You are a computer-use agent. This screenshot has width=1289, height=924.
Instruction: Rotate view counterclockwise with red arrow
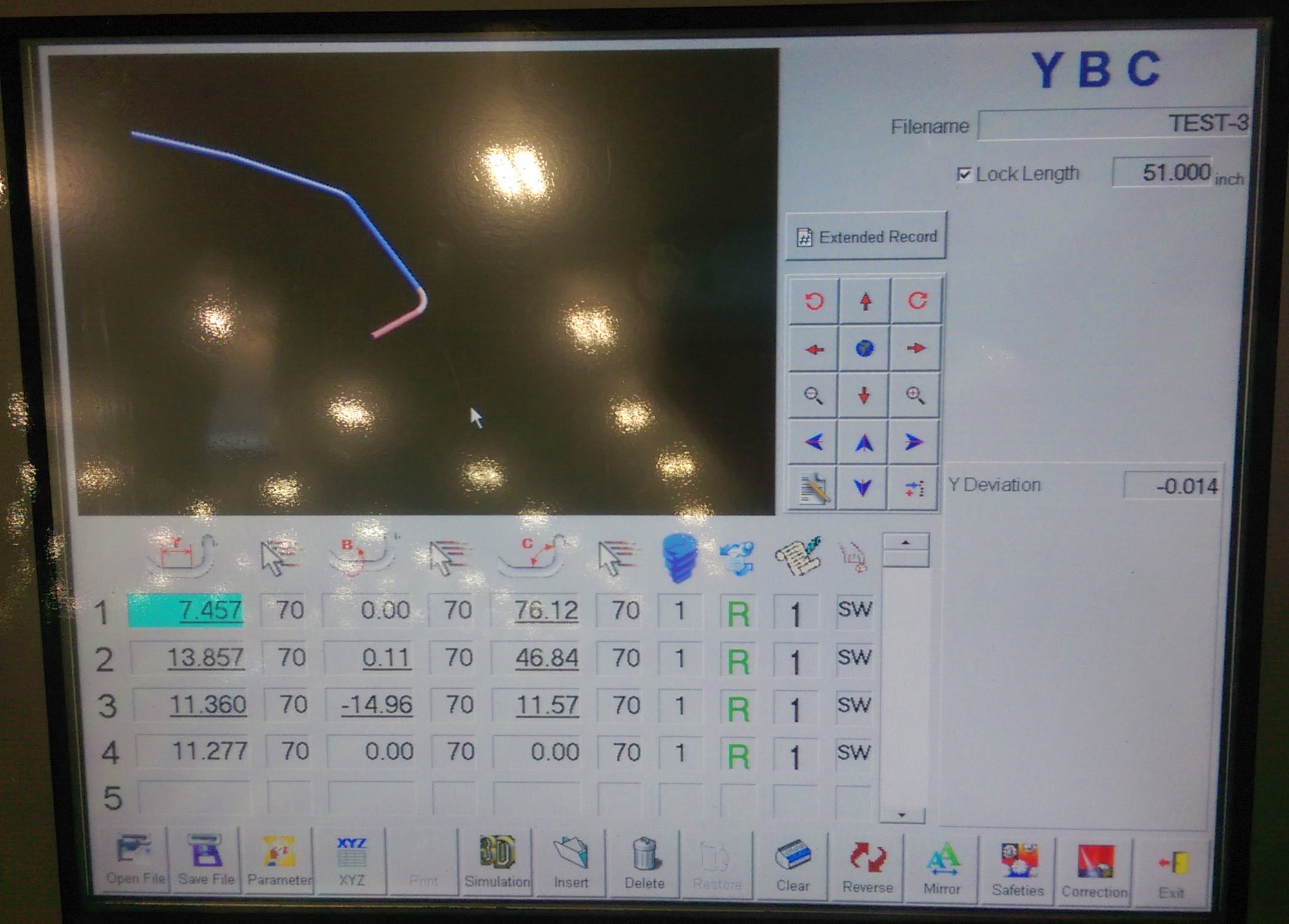(x=814, y=301)
